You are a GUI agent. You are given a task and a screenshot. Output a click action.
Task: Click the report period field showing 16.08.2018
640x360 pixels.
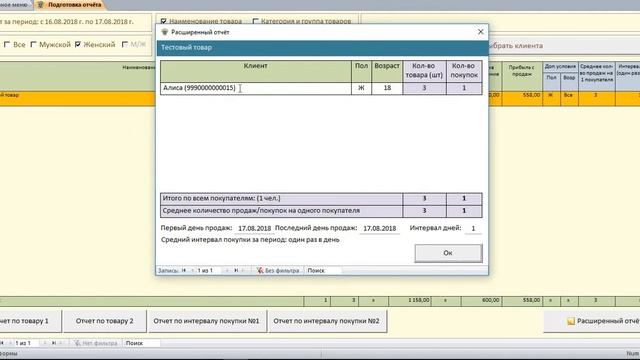coord(76,22)
